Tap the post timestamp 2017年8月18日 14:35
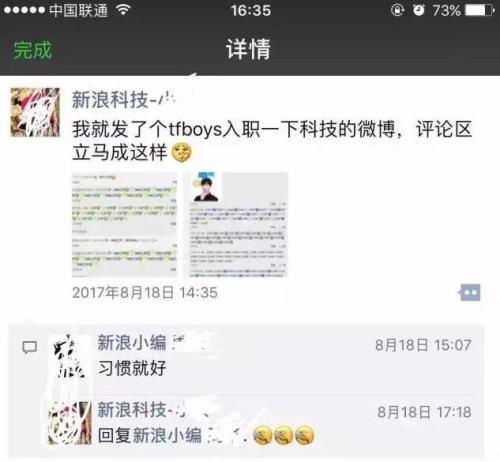 (145, 293)
